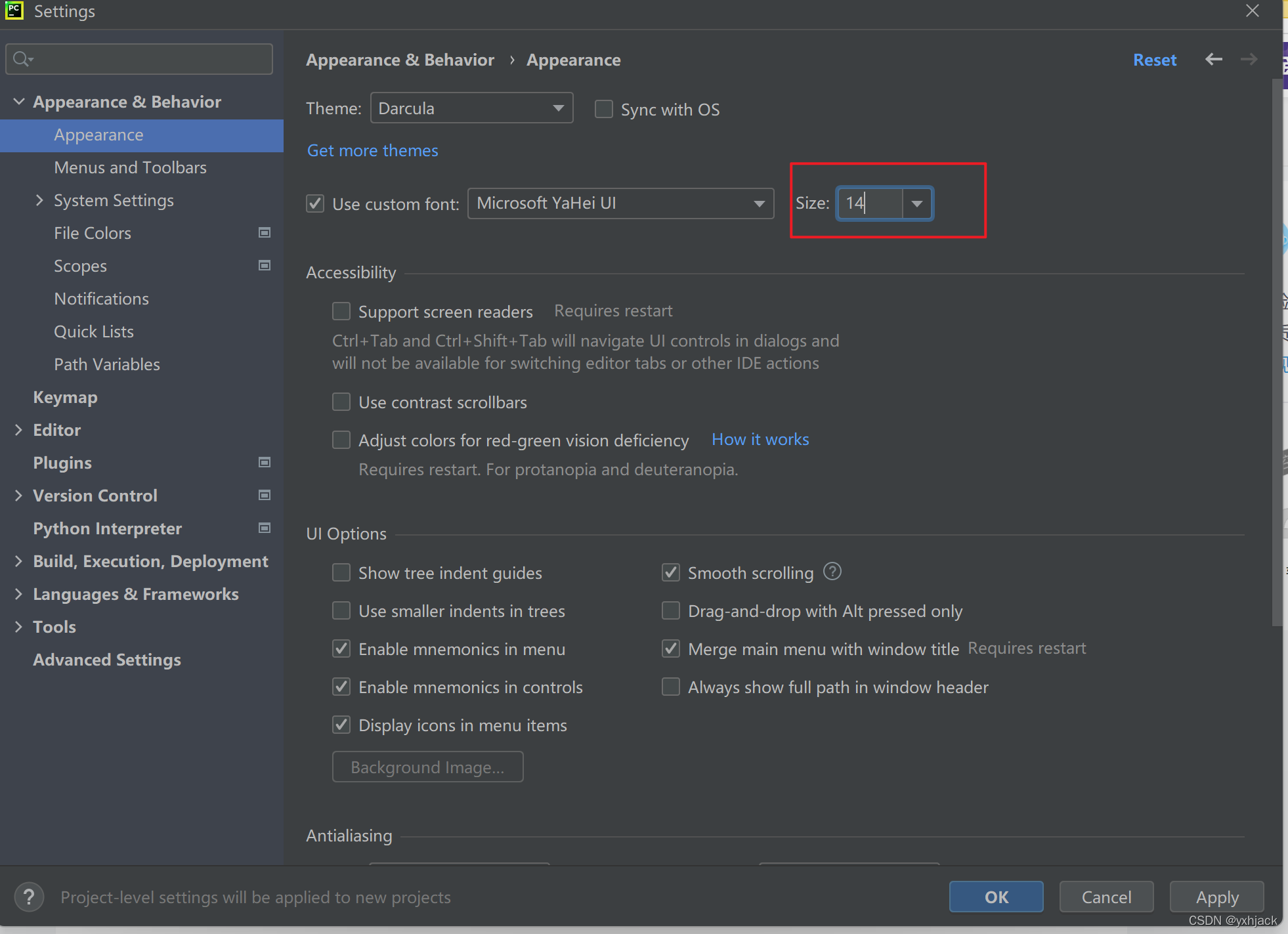Click the project-level icon next to File Colors
Viewport: 1288px width, 934px height.
tap(265, 233)
